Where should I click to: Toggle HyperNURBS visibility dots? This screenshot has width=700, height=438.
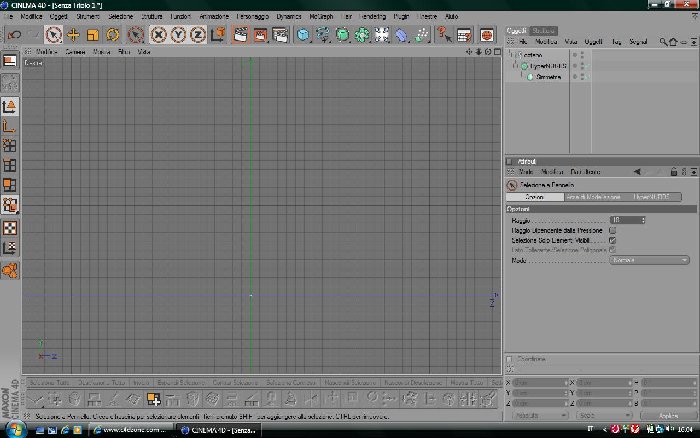[x=582, y=66]
